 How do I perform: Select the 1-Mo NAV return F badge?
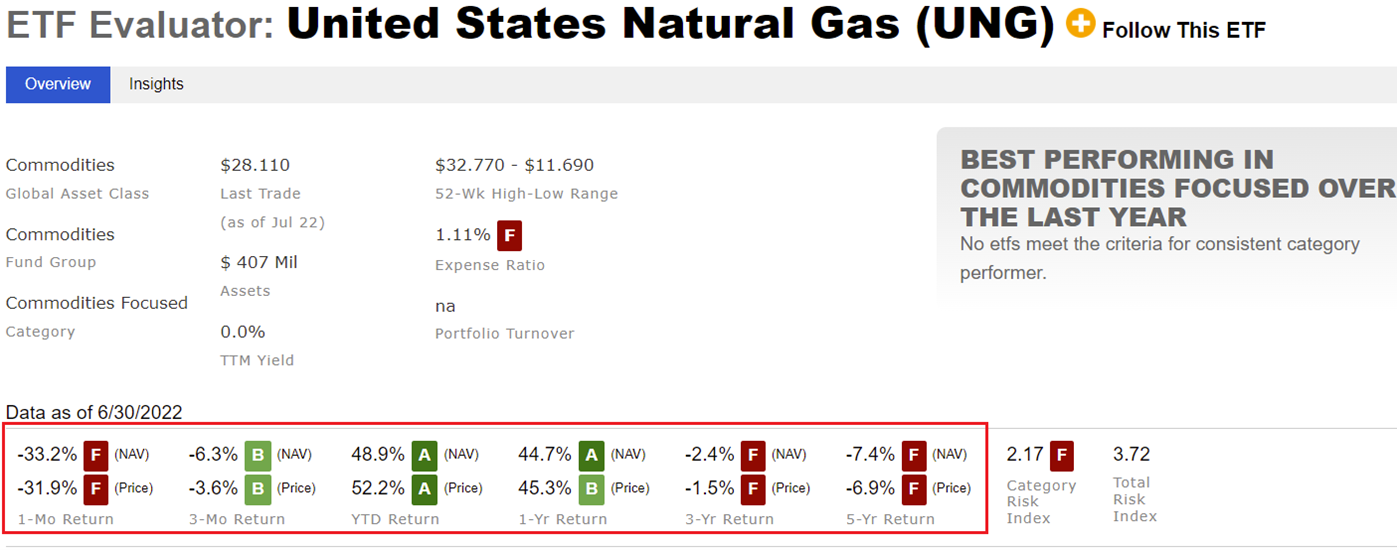click(x=96, y=455)
